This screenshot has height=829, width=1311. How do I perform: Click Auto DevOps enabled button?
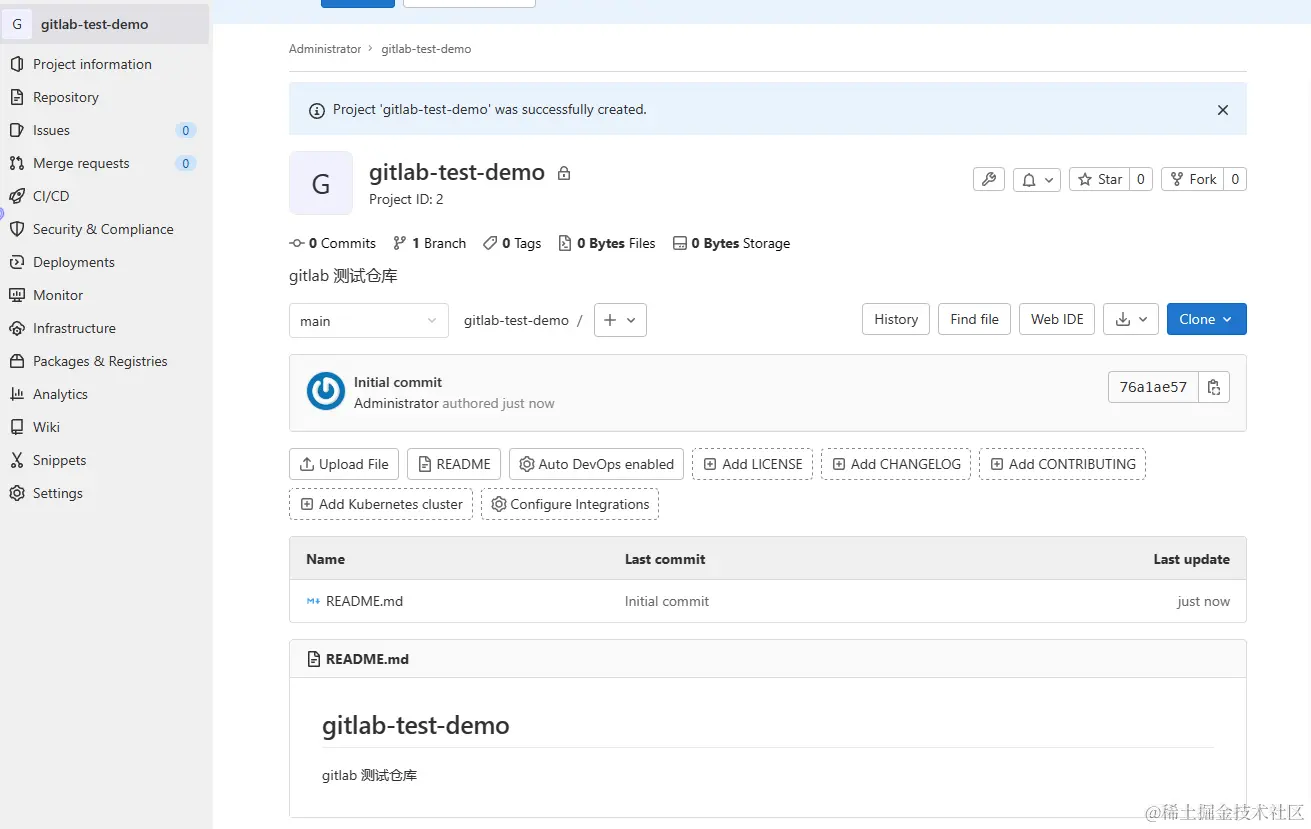[x=597, y=464]
